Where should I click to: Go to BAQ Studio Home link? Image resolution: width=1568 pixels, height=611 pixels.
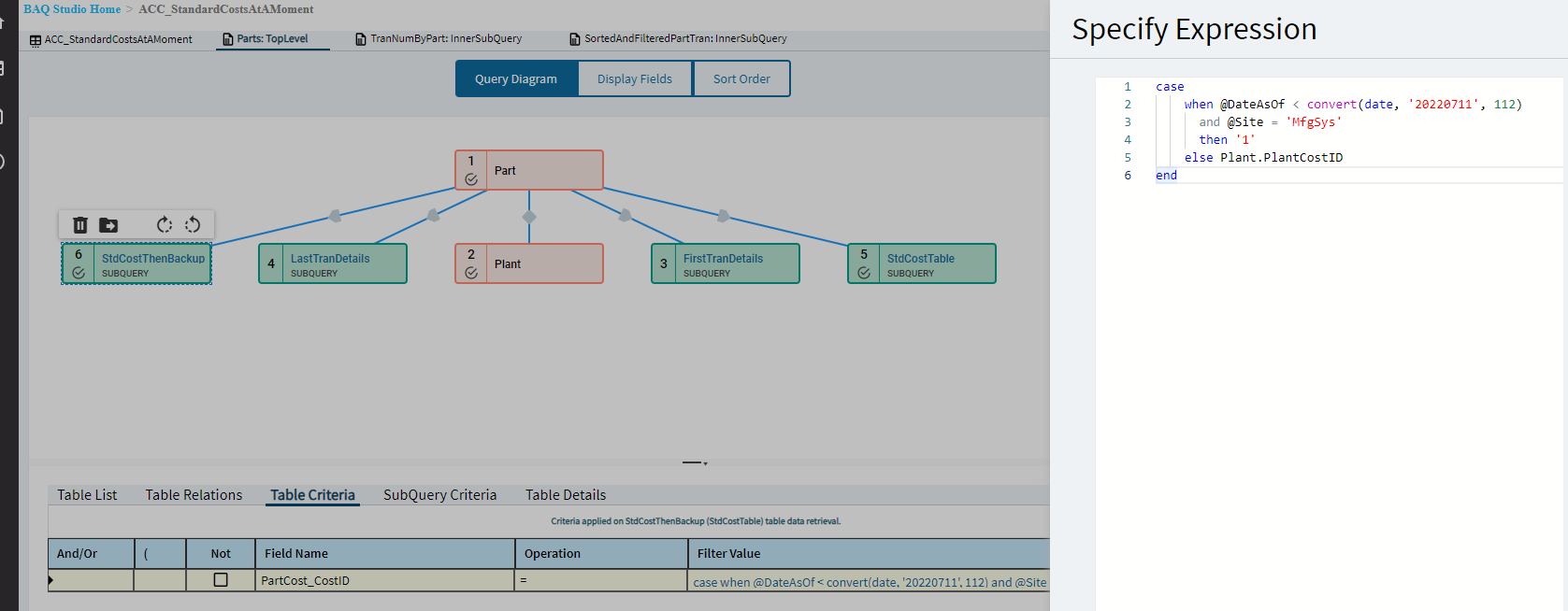coord(72,9)
